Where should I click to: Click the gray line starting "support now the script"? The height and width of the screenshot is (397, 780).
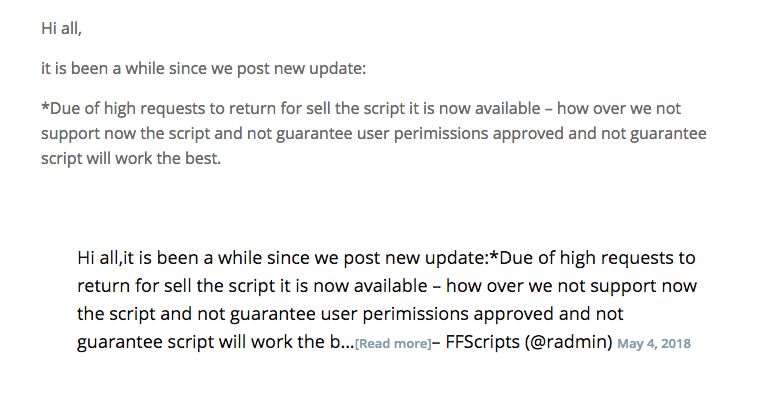tap(374, 133)
